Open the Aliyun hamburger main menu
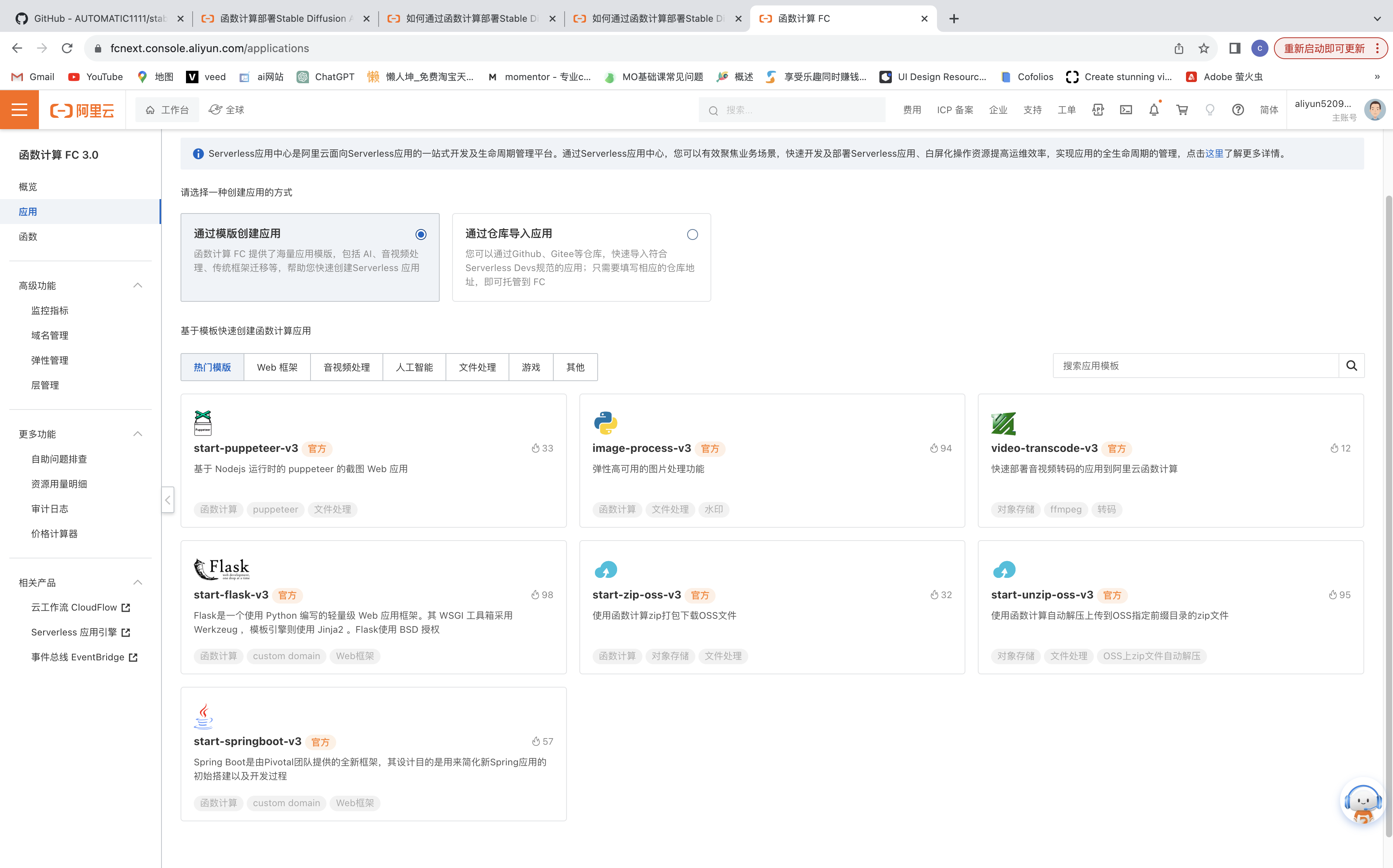The width and height of the screenshot is (1393, 868). tap(19, 110)
